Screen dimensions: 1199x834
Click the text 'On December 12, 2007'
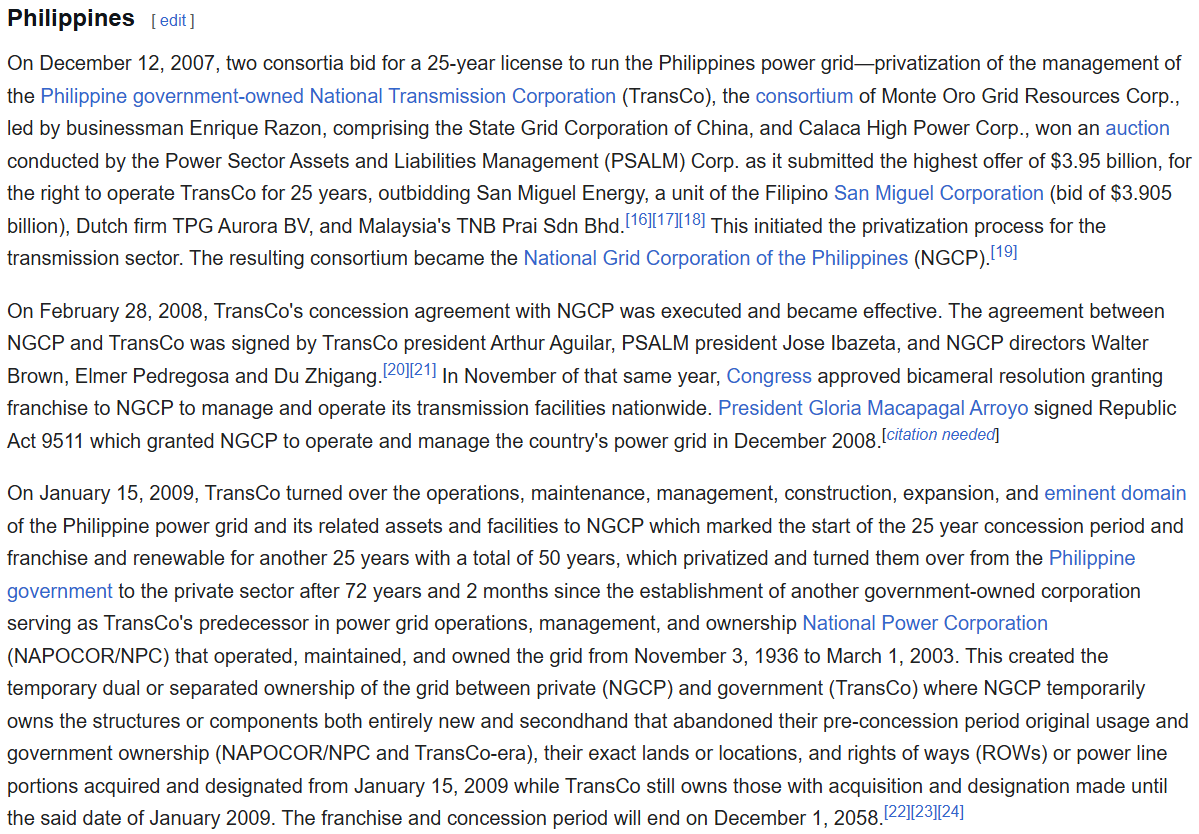point(111,63)
